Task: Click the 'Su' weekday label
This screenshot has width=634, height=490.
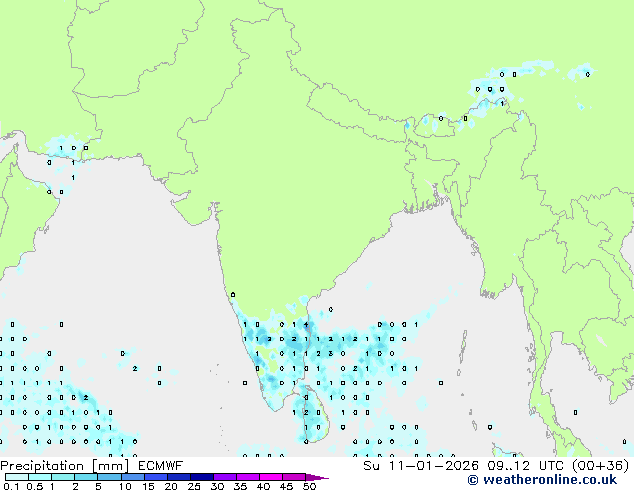Action: (x=372, y=466)
